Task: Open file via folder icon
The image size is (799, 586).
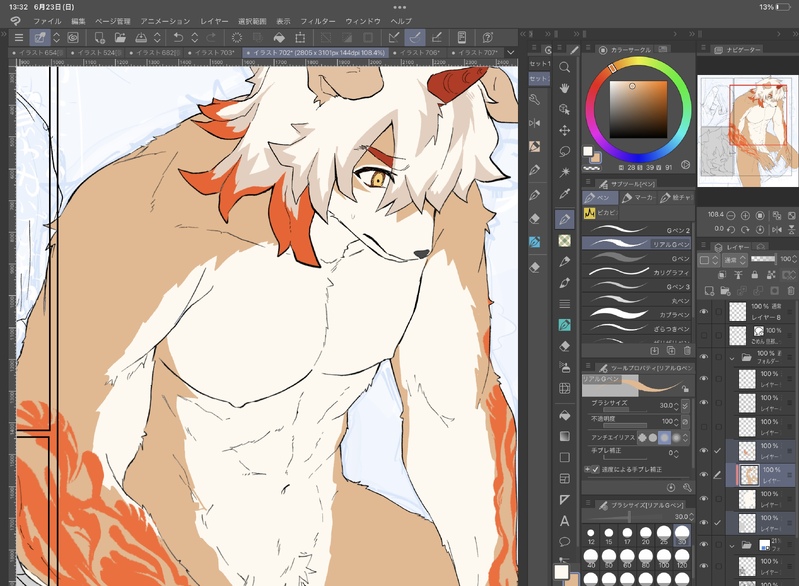Action: click(120, 38)
